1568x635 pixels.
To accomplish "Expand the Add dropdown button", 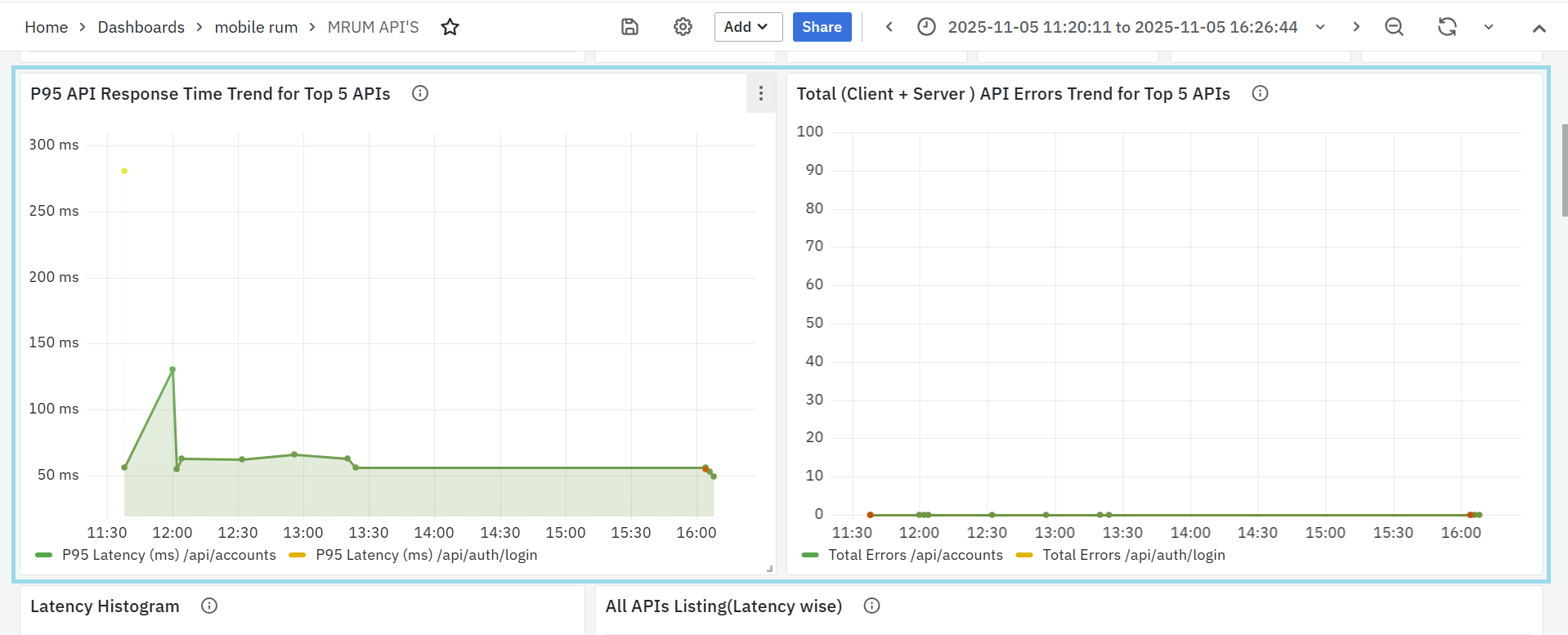I will click(747, 27).
